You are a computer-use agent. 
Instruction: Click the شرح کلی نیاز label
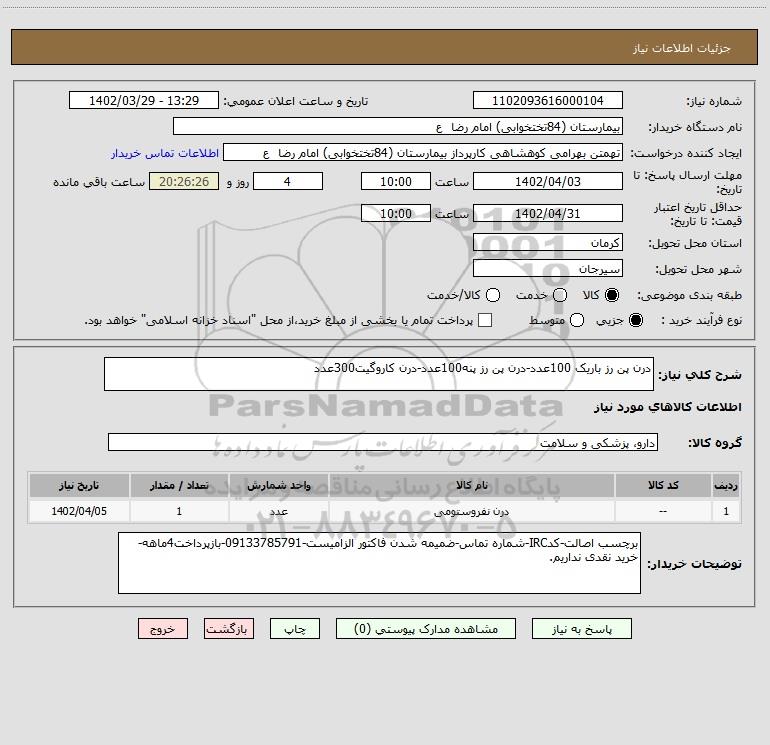click(700, 375)
